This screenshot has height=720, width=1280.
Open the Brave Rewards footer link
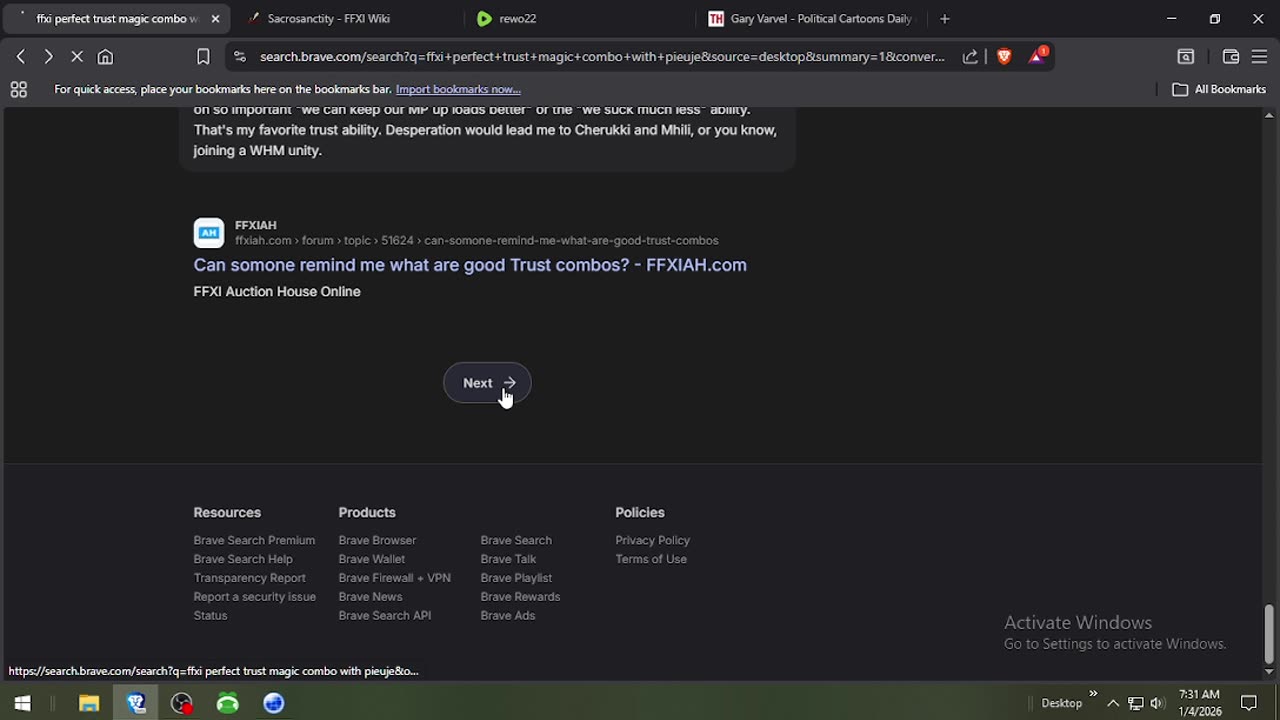coord(520,597)
